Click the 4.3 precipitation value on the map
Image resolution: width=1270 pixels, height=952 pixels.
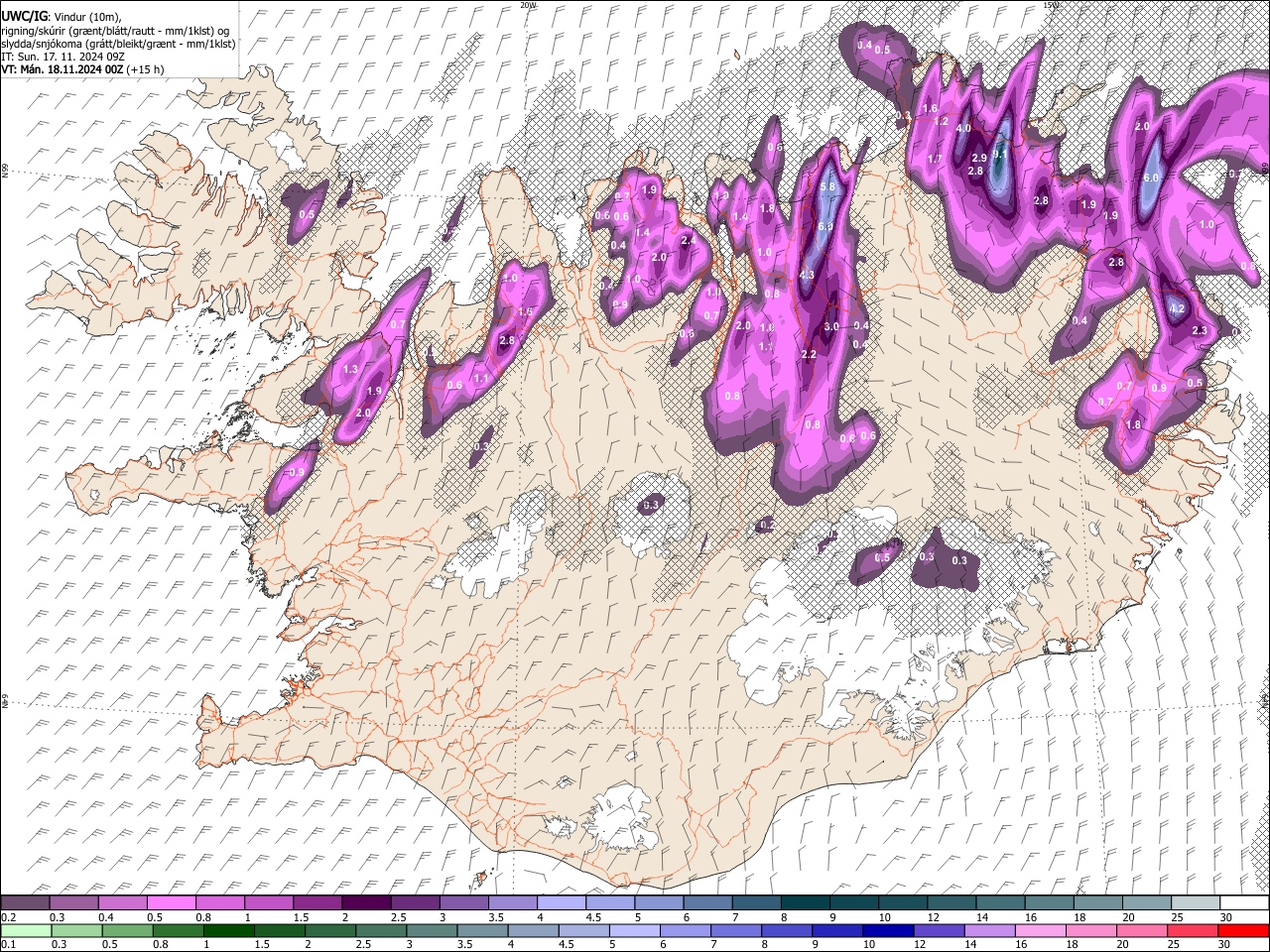(807, 275)
